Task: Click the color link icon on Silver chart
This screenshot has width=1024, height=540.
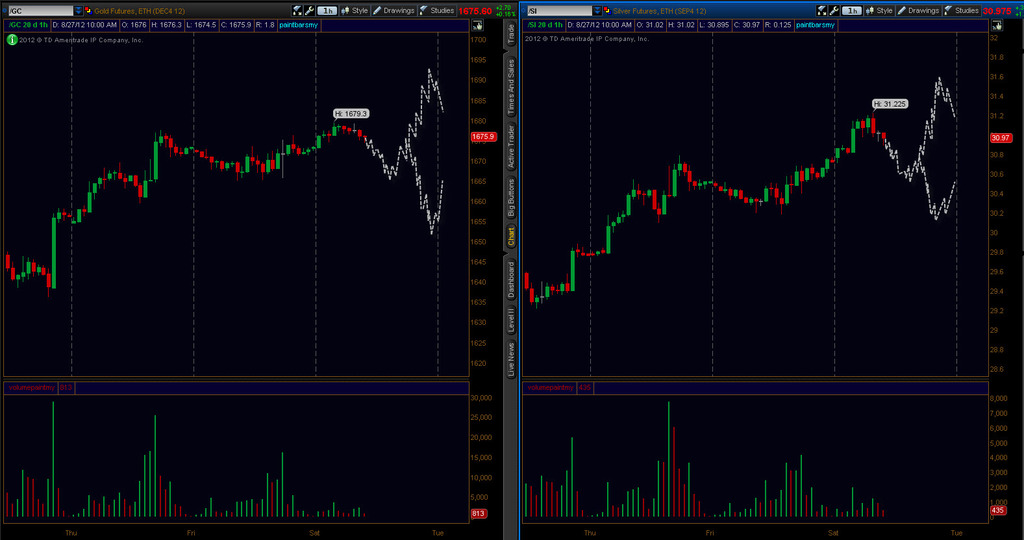Action: coord(607,10)
